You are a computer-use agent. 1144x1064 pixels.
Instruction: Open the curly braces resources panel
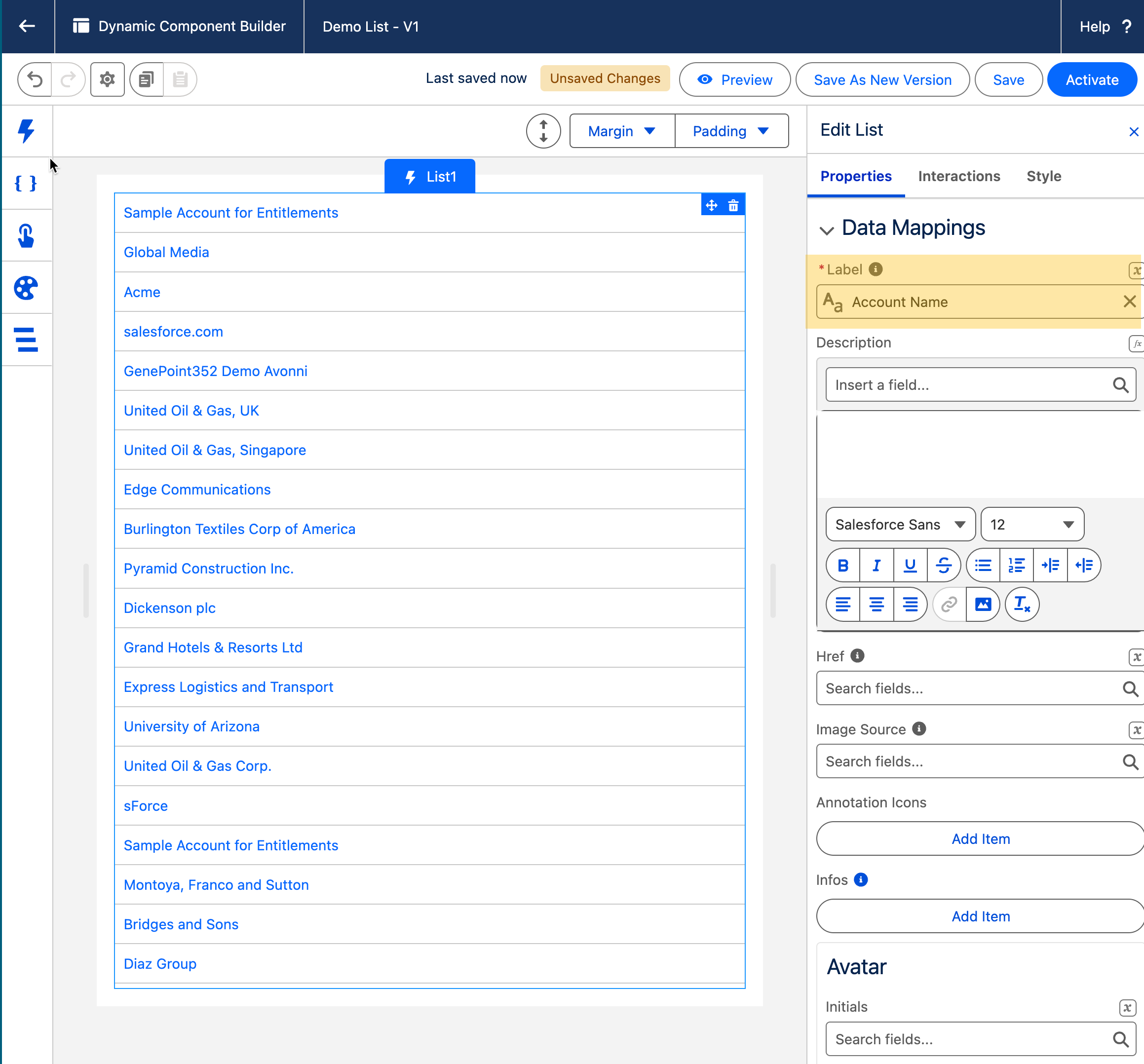point(26,184)
